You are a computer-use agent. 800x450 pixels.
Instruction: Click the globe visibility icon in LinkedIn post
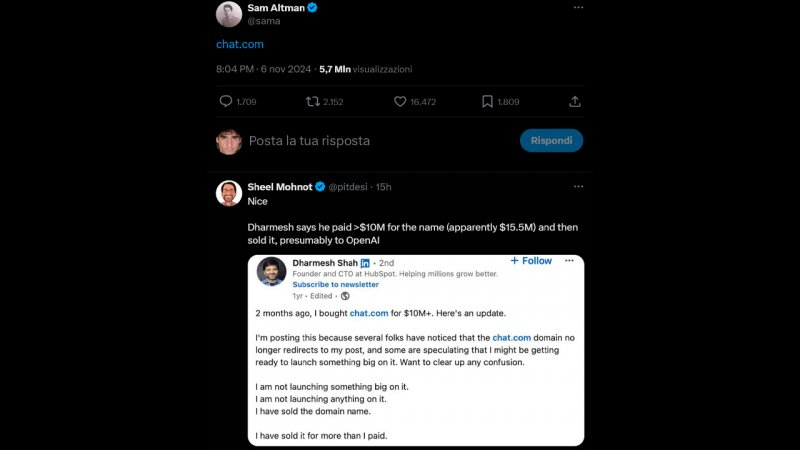click(x=345, y=296)
